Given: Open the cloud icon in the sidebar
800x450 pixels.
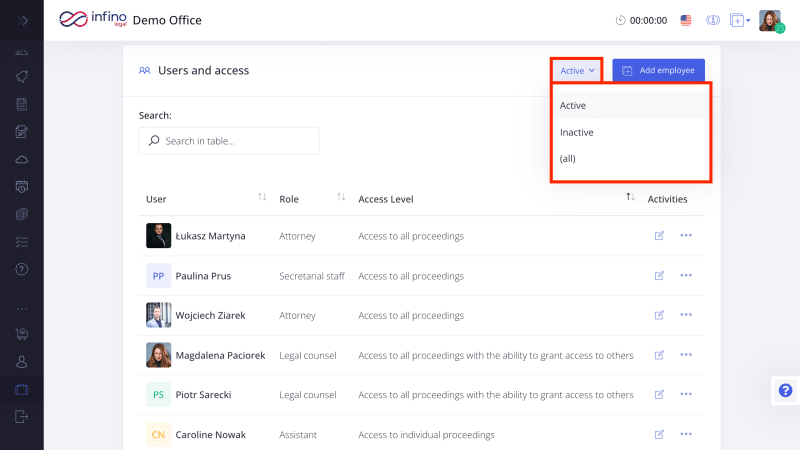Looking at the screenshot, I should pyautogui.click(x=22, y=159).
